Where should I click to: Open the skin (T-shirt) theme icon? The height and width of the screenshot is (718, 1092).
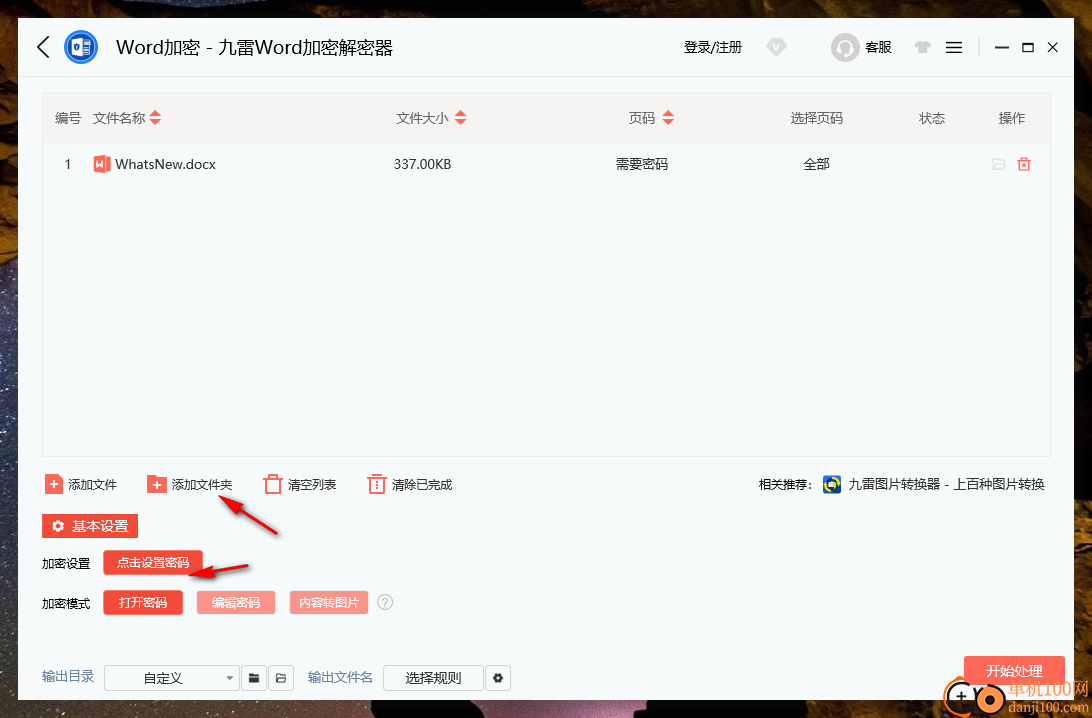[x=923, y=47]
